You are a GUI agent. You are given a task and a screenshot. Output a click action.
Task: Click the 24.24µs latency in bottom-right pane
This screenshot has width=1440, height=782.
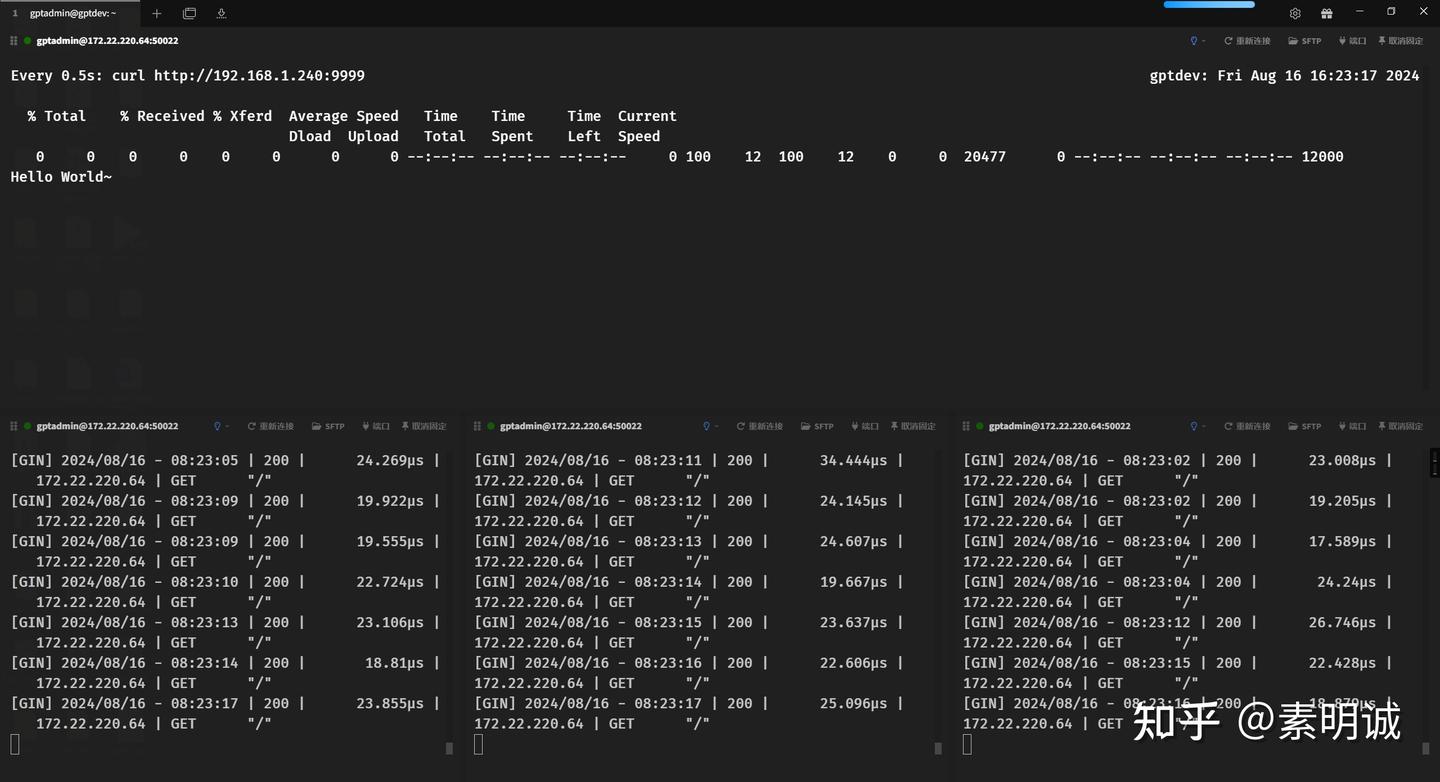click(1346, 582)
